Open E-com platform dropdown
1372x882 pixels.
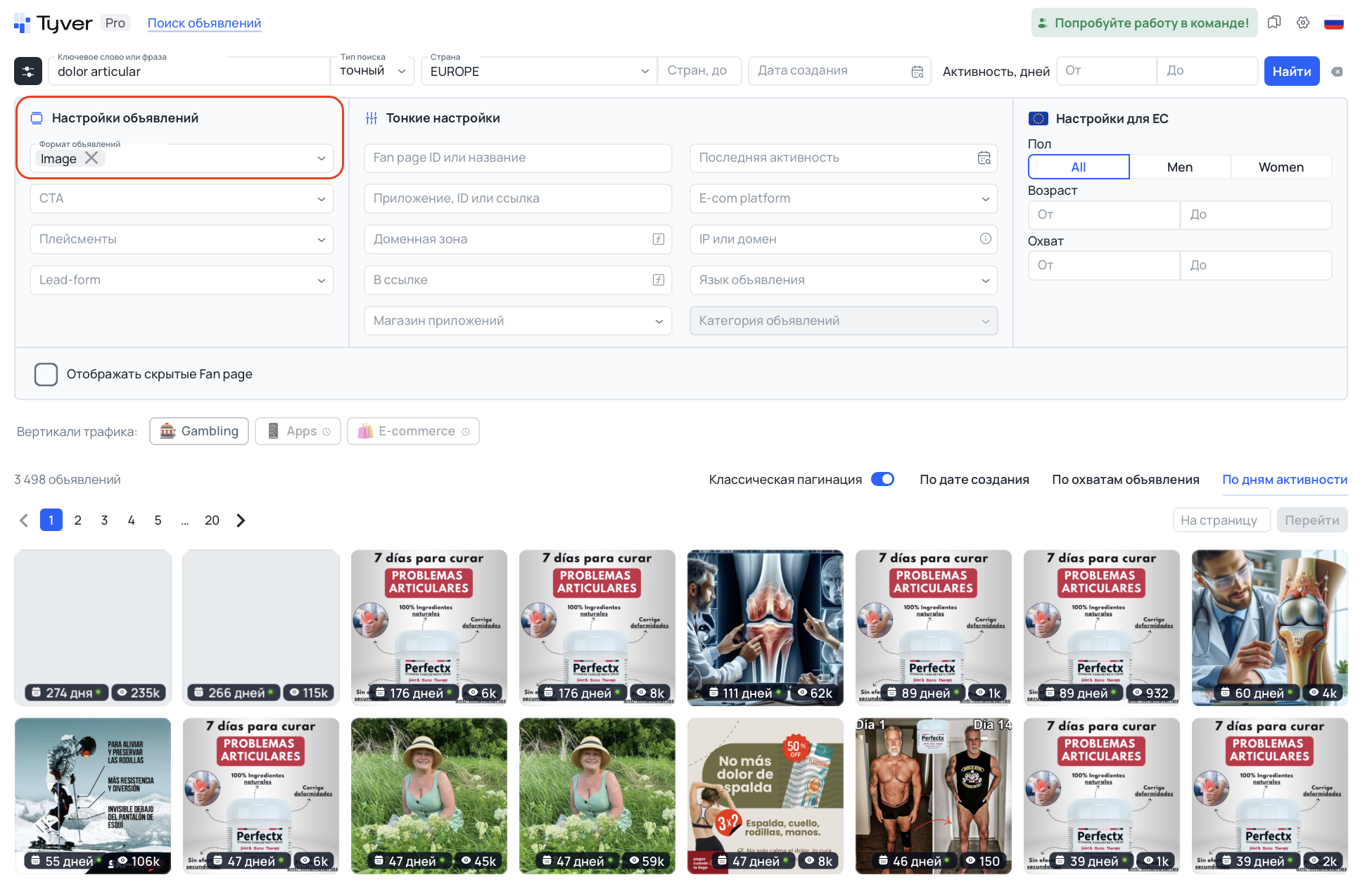(843, 199)
